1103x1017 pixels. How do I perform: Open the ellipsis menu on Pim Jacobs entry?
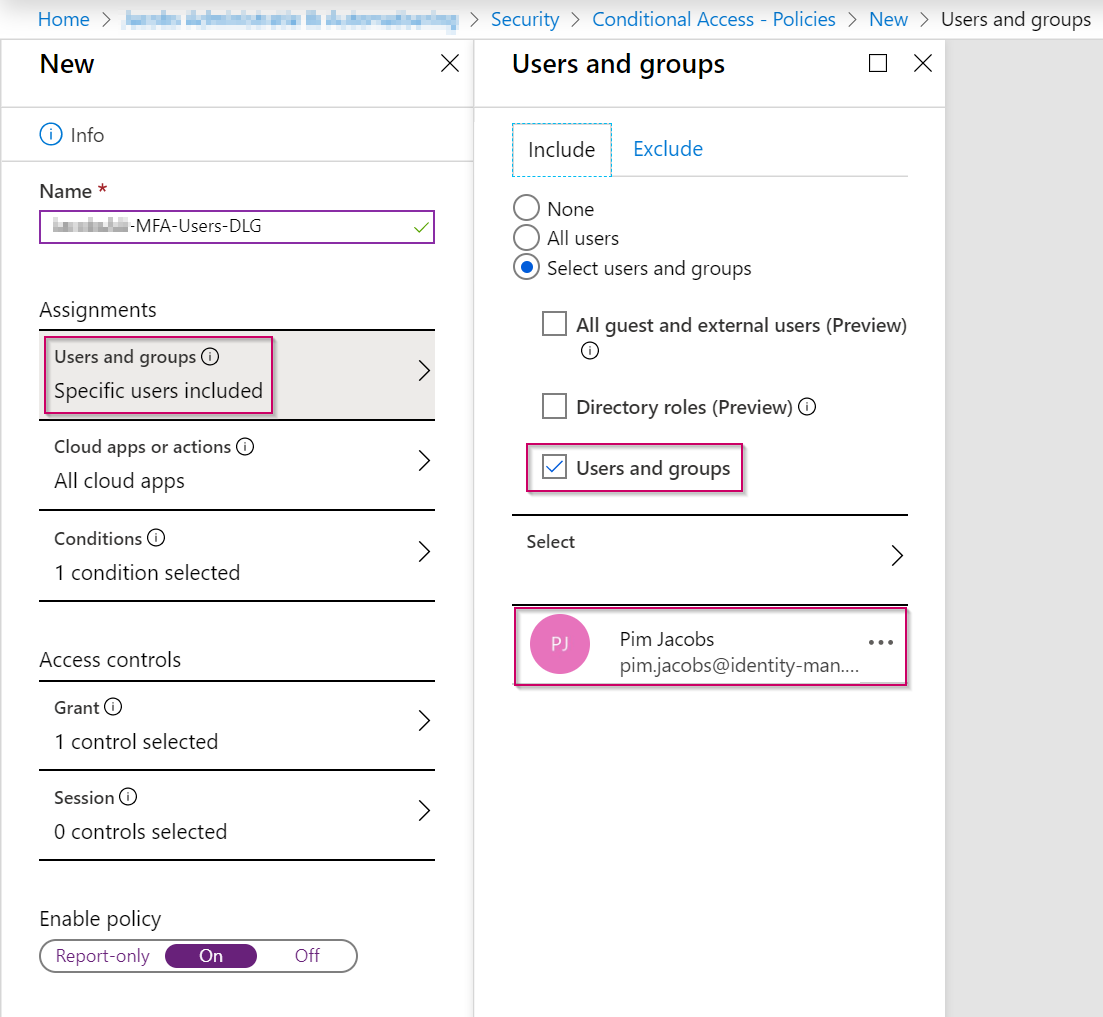click(881, 642)
